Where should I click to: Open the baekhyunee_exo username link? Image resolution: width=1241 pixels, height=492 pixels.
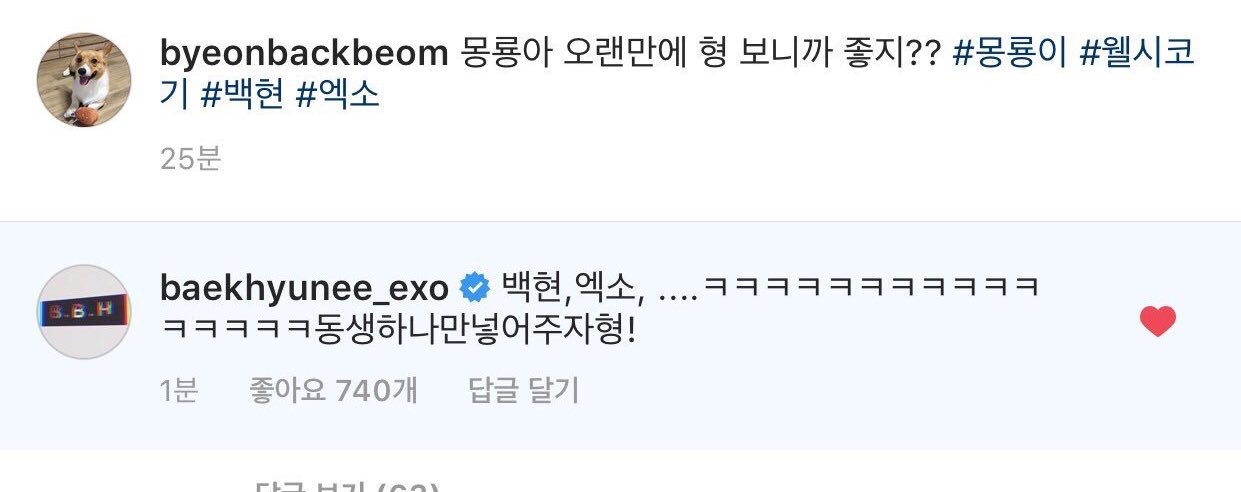pyautogui.click(x=304, y=289)
